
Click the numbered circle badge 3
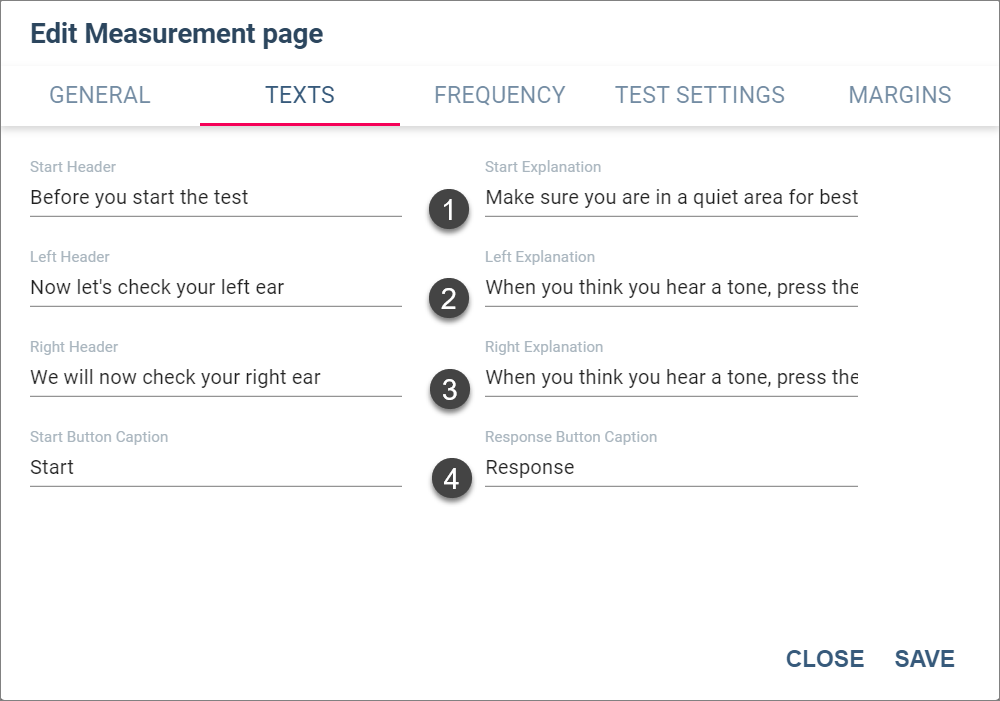450,389
